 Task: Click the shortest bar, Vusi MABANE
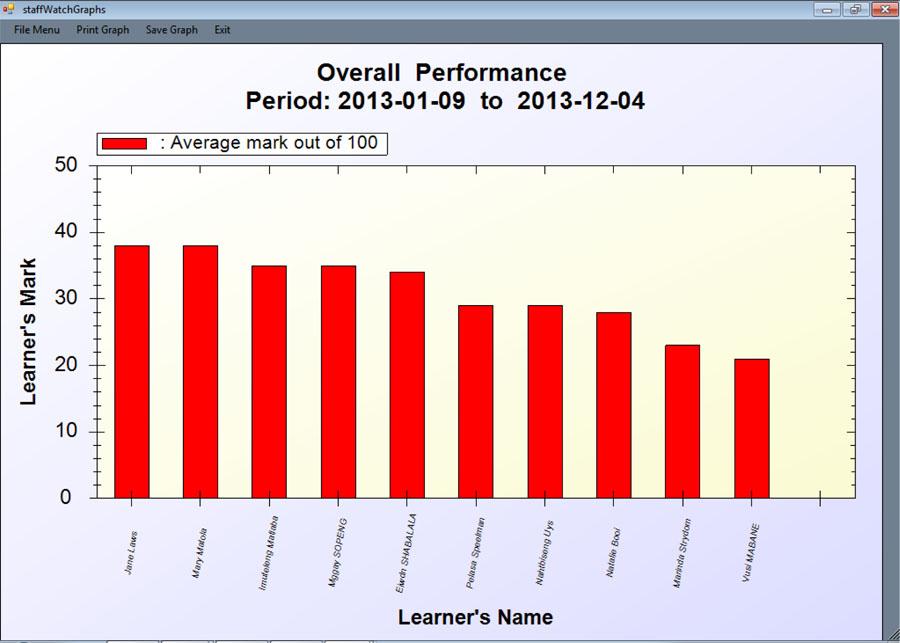751,428
